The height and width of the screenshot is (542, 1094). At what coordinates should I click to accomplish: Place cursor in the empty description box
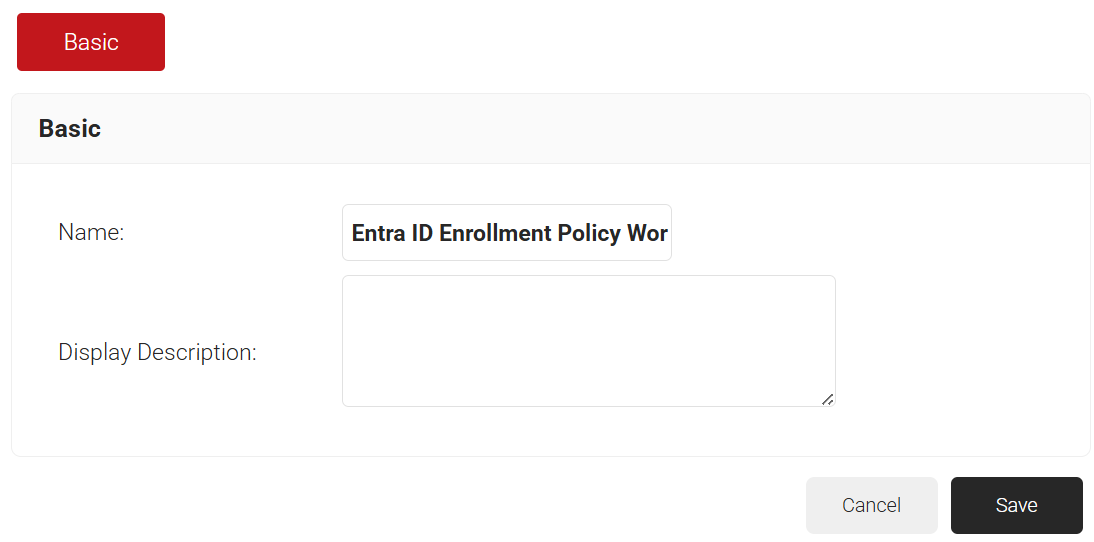[x=588, y=340]
